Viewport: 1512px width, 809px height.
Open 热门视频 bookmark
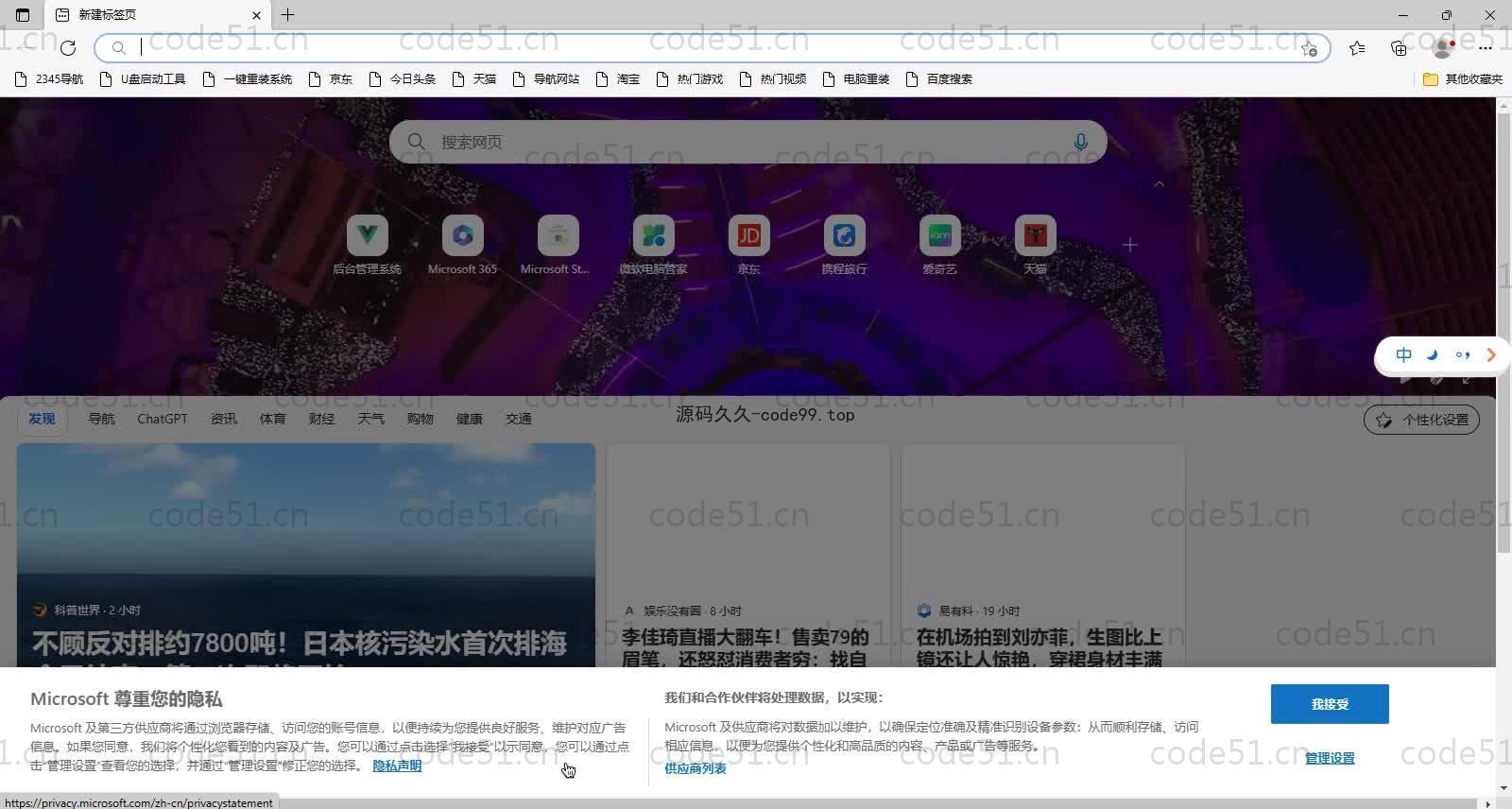(x=773, y=79)
